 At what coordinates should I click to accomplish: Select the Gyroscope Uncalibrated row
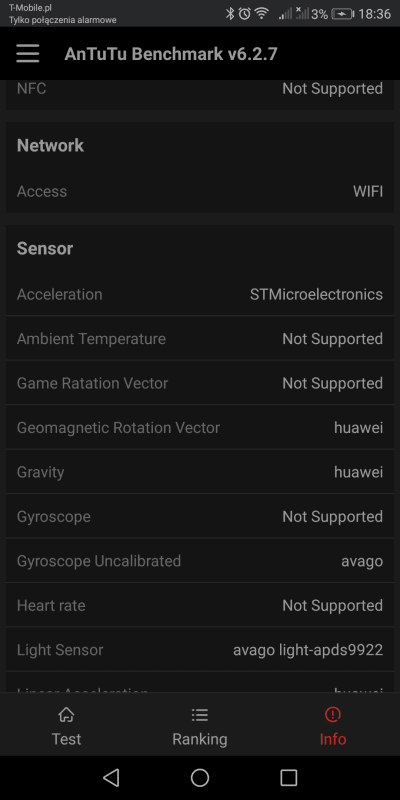click(x=200, y=561)
